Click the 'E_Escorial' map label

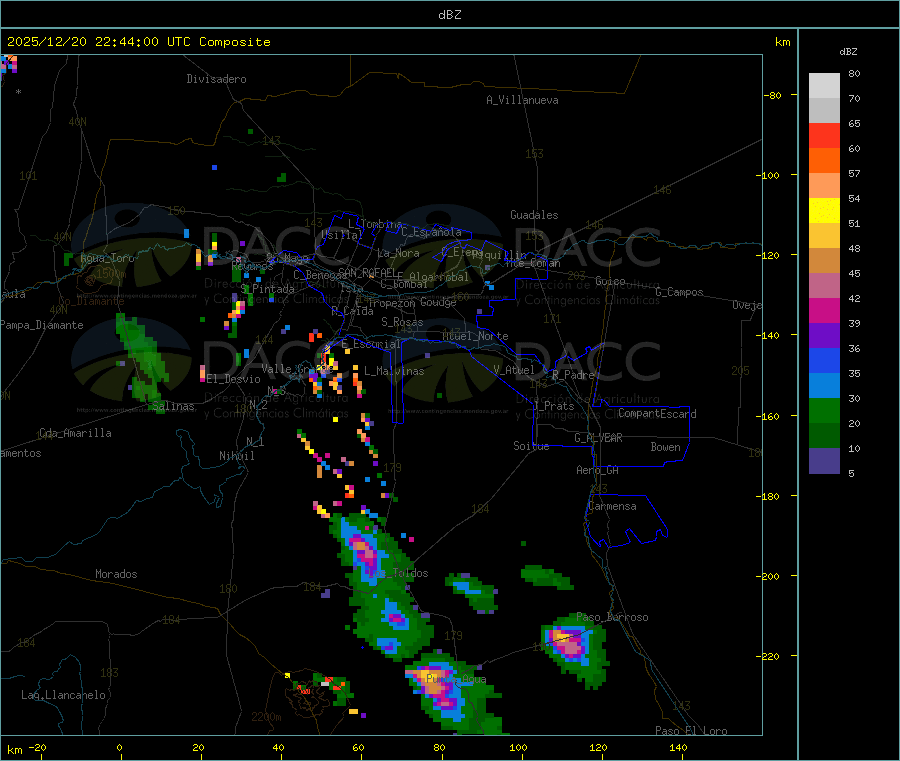(371, 344)
